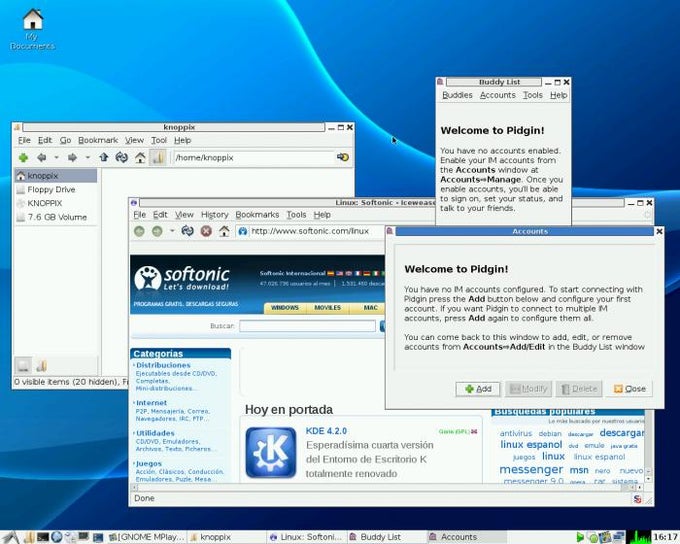Open the WINDOWS tab on Softonic
680x544 pixels.
285,308
